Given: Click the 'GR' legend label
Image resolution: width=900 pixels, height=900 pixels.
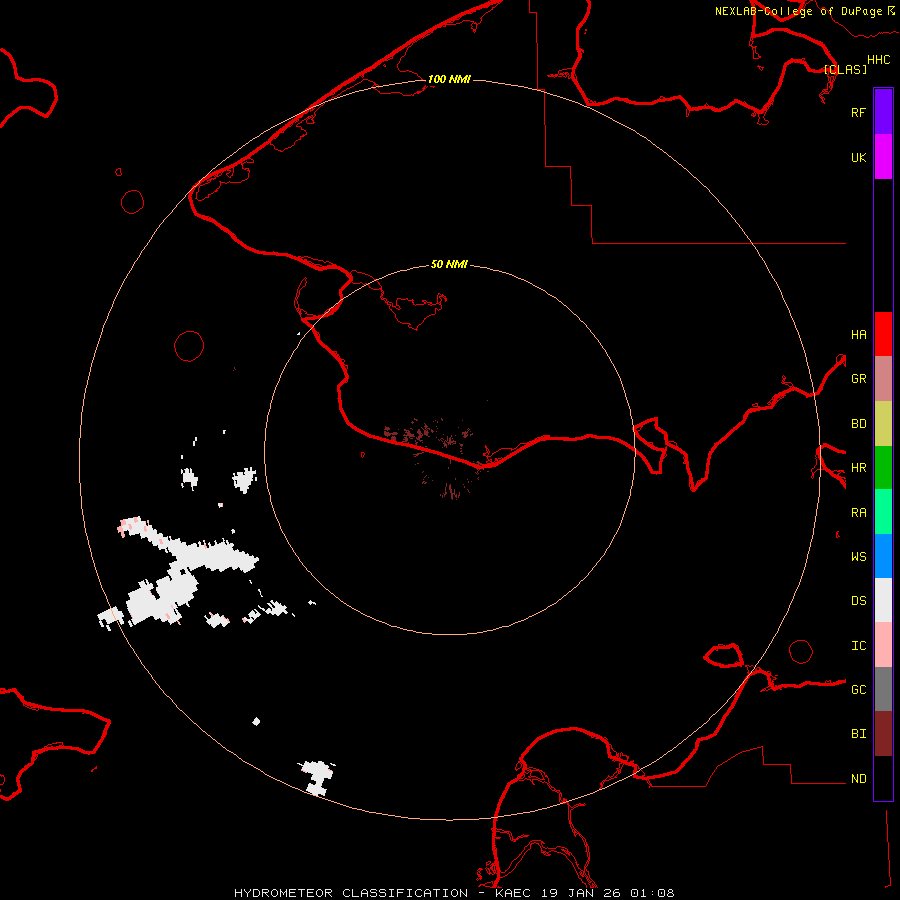Looking at the screenshot, I should point(858,379).
